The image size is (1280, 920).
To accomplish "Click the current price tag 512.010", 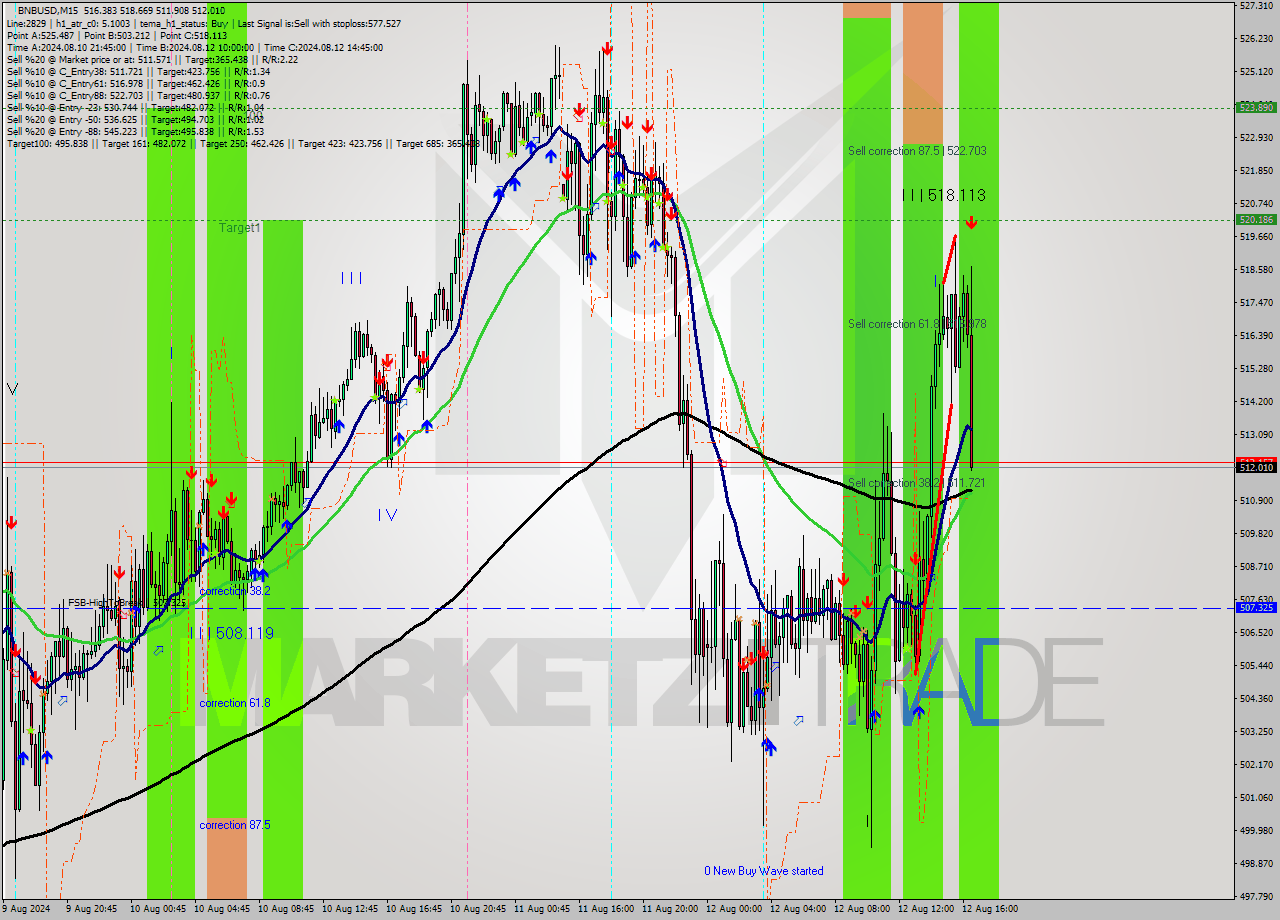I will (1256, 467).
